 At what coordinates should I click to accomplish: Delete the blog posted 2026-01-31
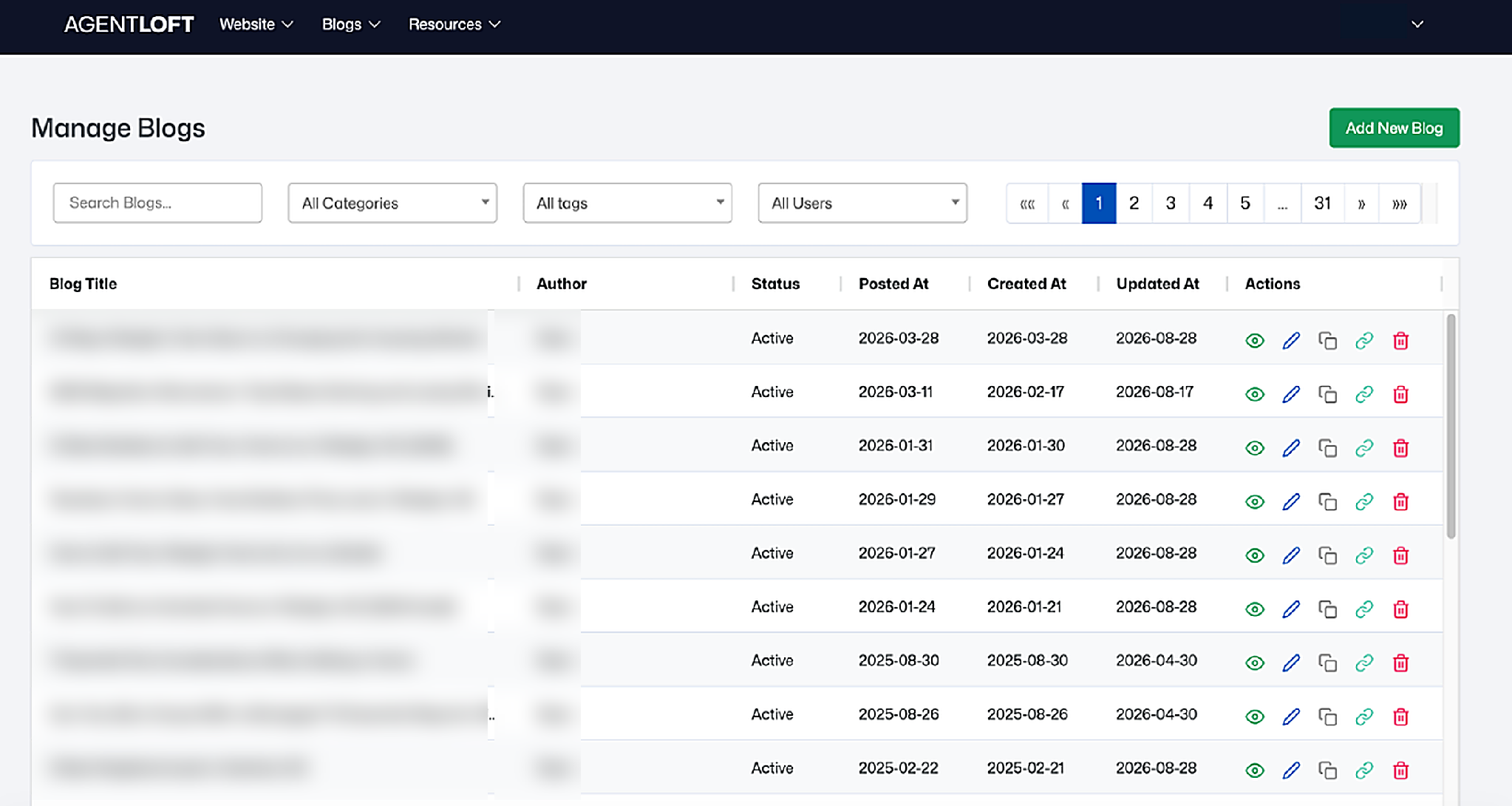[x=1400, y=448]
